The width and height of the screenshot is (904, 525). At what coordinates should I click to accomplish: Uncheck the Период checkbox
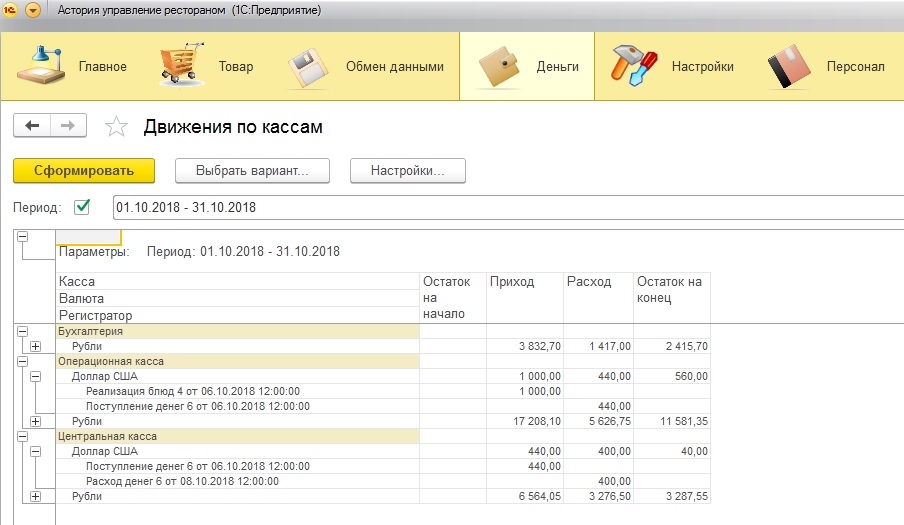point(82,207)
